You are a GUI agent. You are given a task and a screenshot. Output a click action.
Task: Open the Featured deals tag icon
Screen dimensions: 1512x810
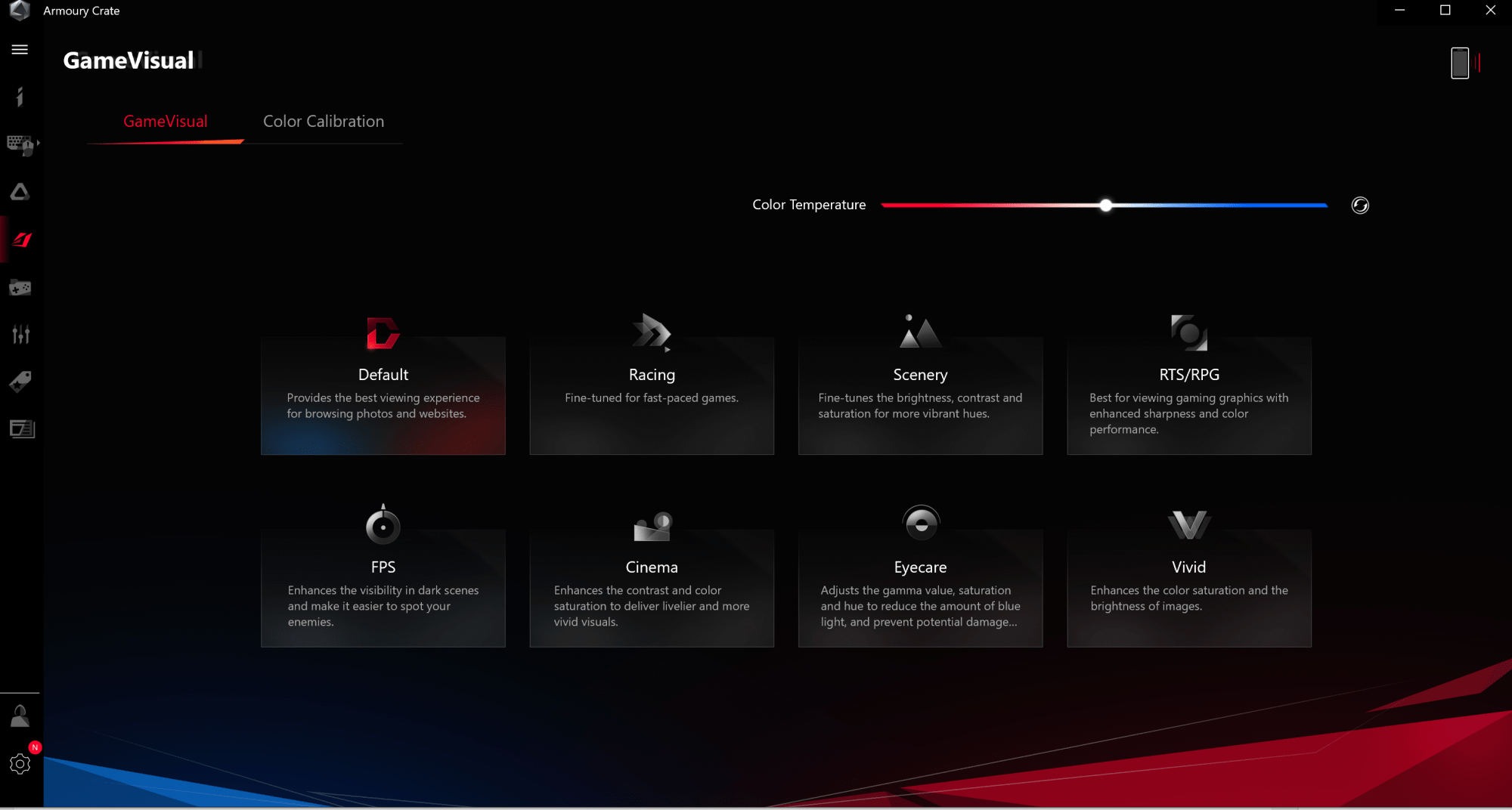coord(20,382)
